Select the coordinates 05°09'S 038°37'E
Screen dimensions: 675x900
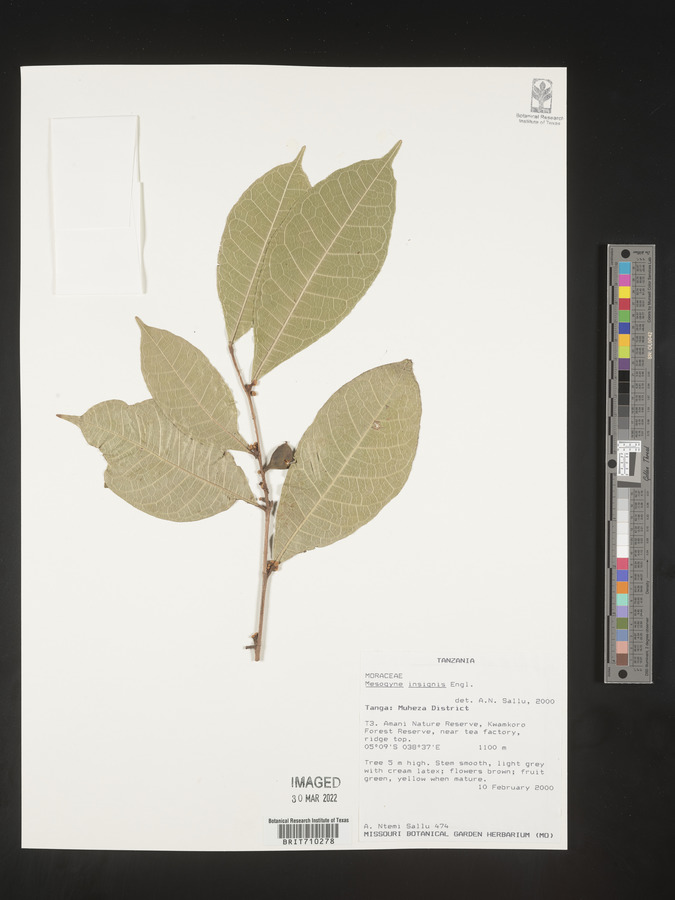tap(402, 747)
